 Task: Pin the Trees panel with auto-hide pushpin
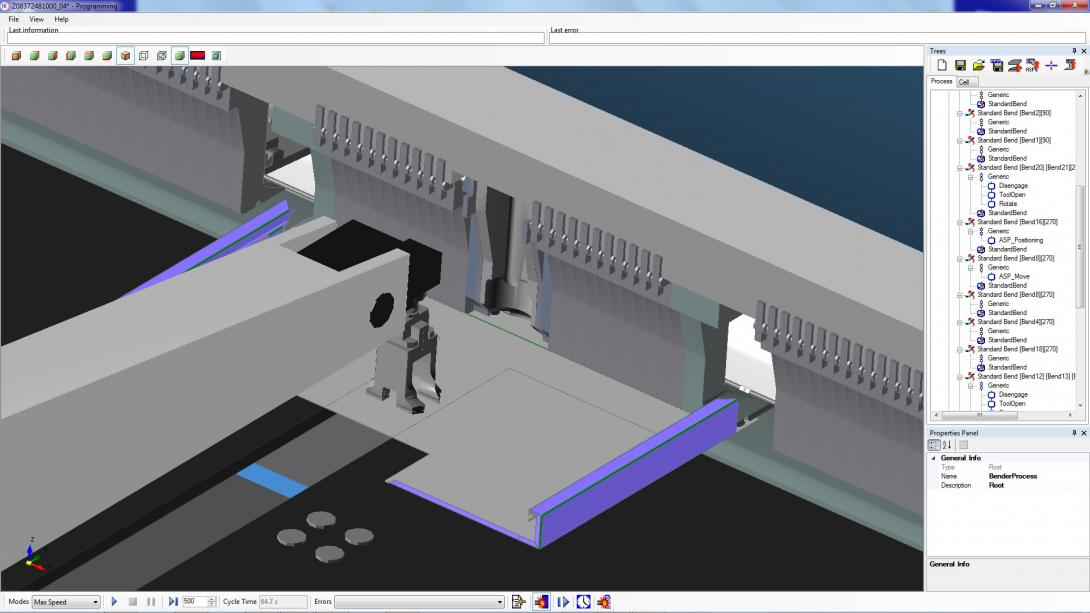1073,51
